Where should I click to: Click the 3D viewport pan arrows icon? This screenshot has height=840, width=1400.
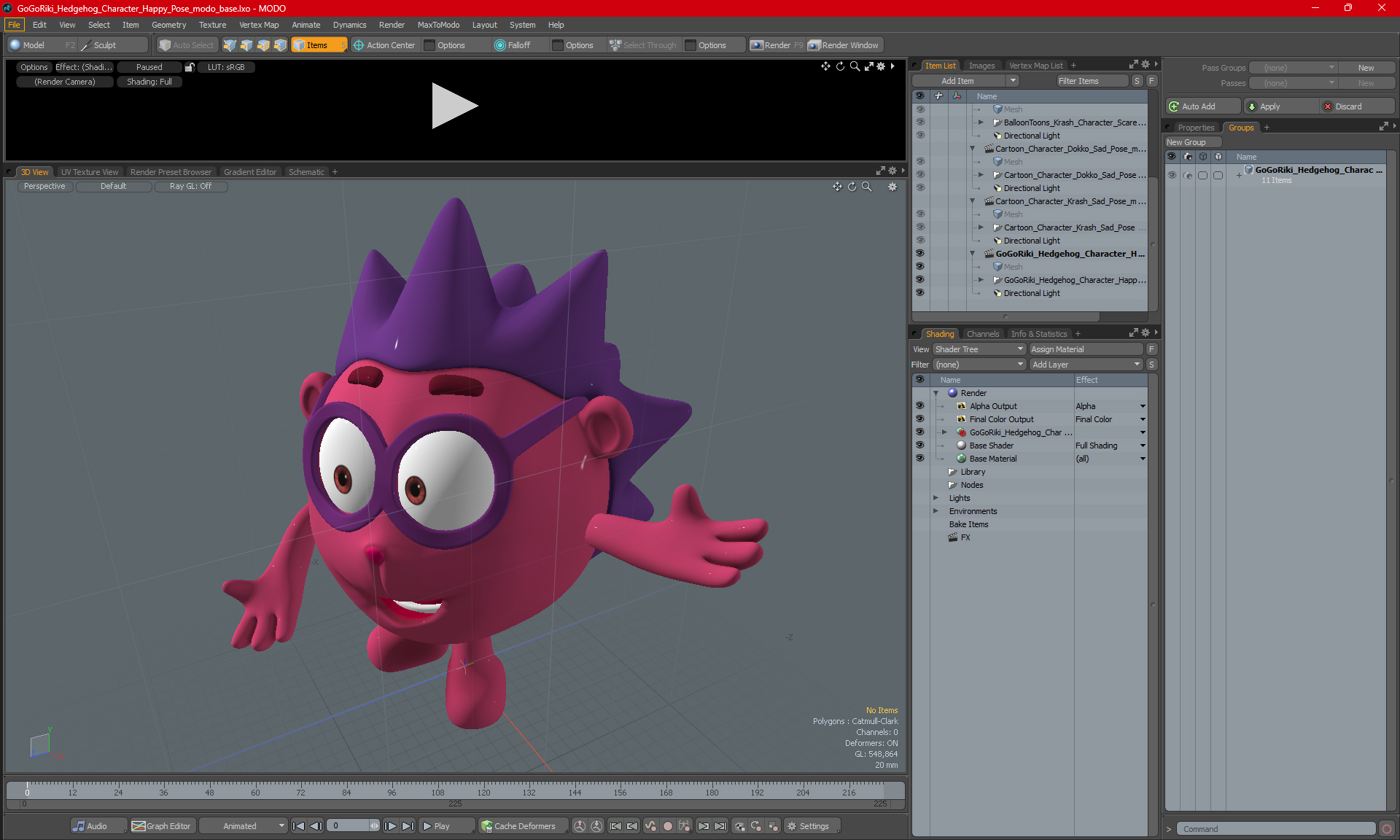(x=837, y=187)
